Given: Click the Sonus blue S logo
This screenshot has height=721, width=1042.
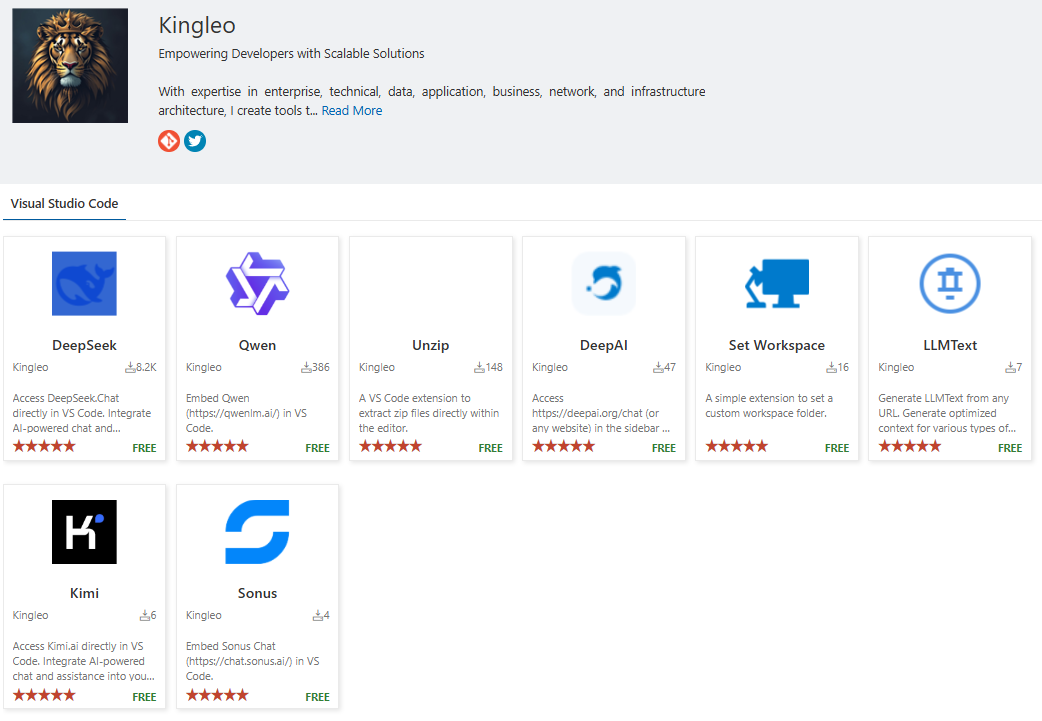Looking at the screenshot, I should tap(257, 532).
